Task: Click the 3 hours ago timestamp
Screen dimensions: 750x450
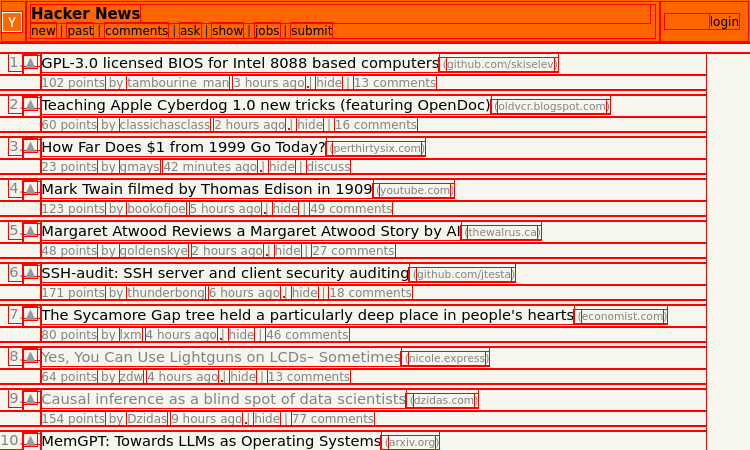Action: [269, 83]
